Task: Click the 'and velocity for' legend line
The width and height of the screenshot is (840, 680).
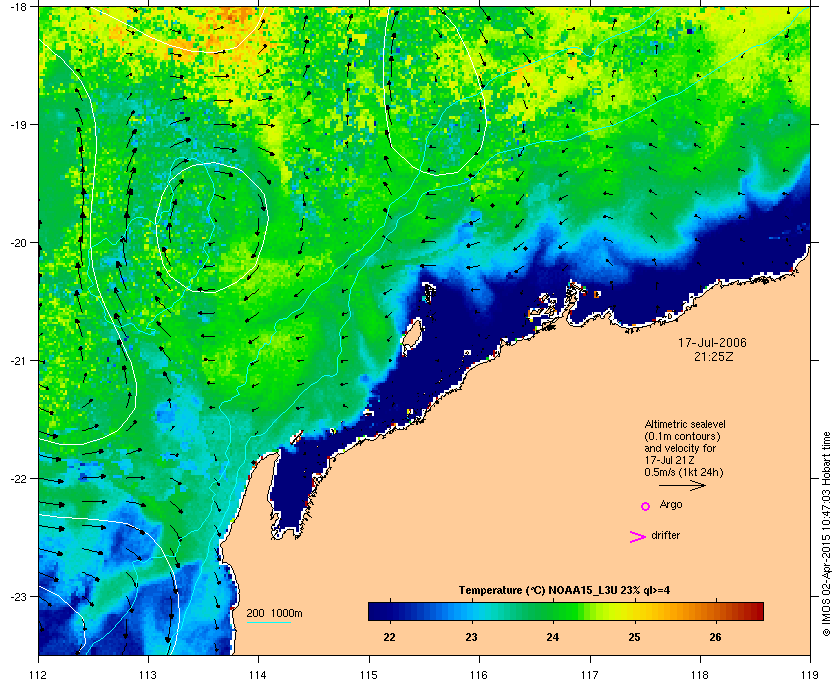Action: point(680,448)
